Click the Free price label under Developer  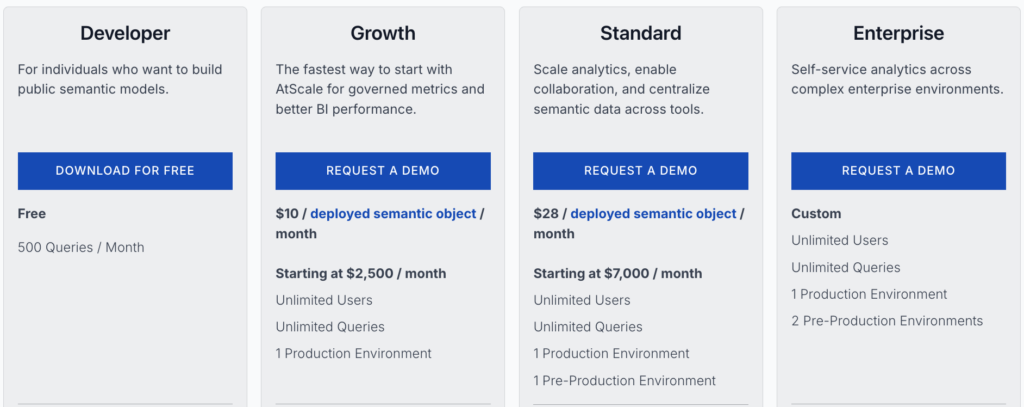click(32, 214)
